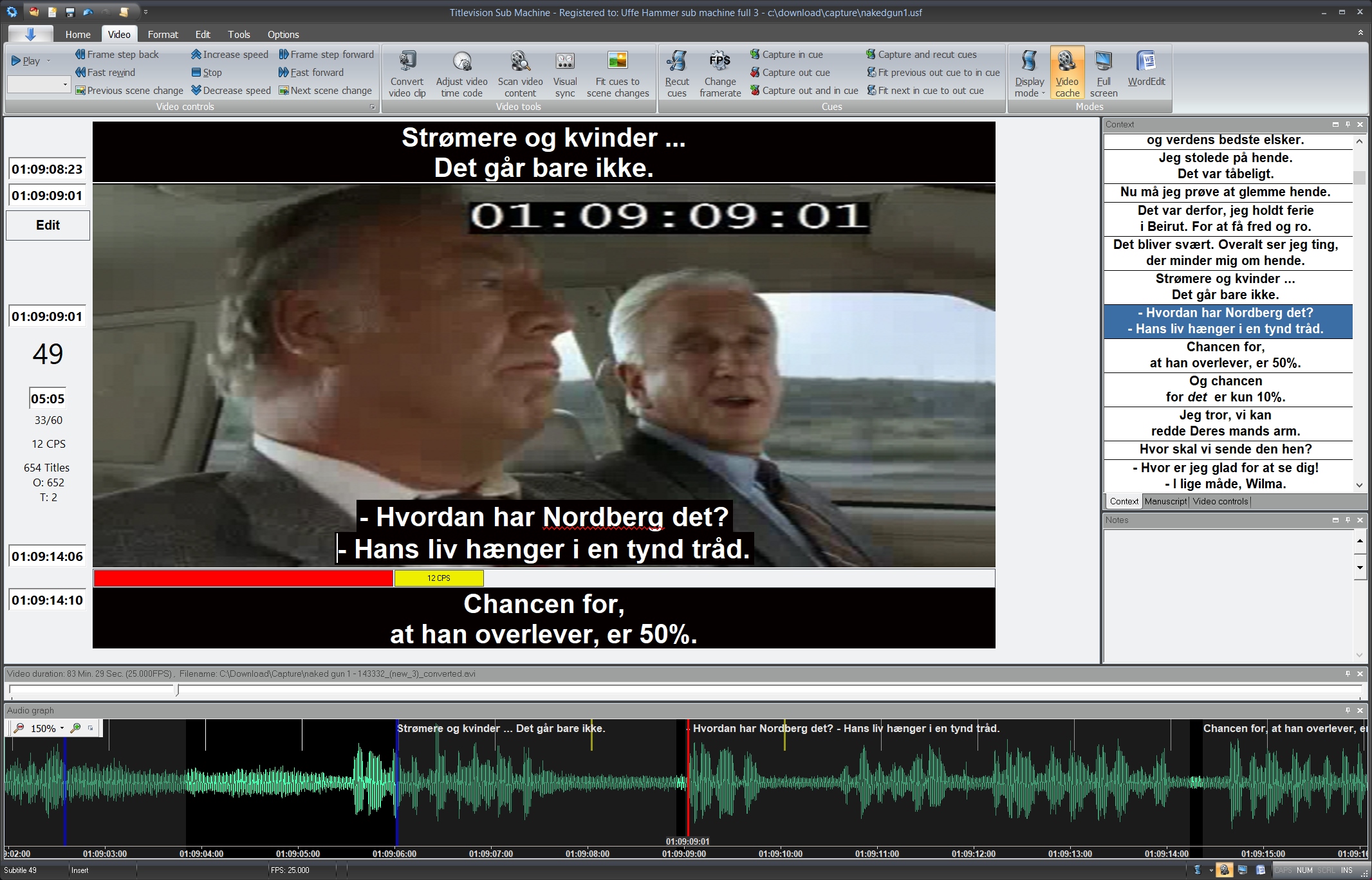The width and height of the screenshot is (1372, 880).
Task: Open the audio graph 150% zoom dropdown
Action: tap(62, 728)
